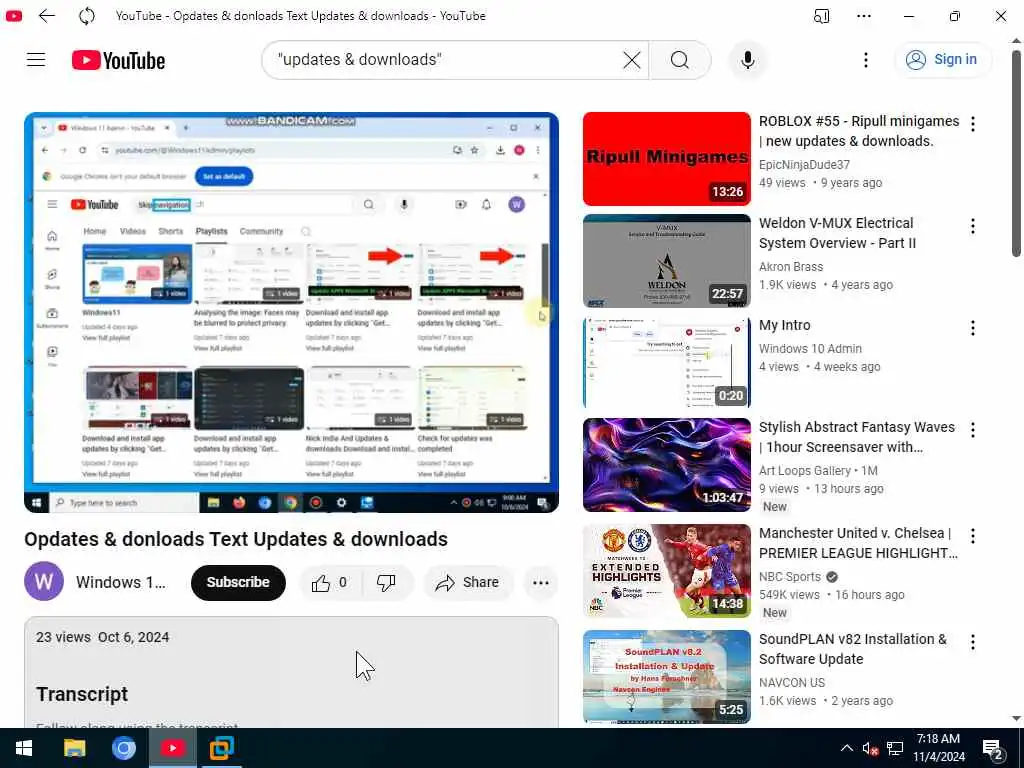
Task: Open more actions below the video
Action: click(541, 583)
